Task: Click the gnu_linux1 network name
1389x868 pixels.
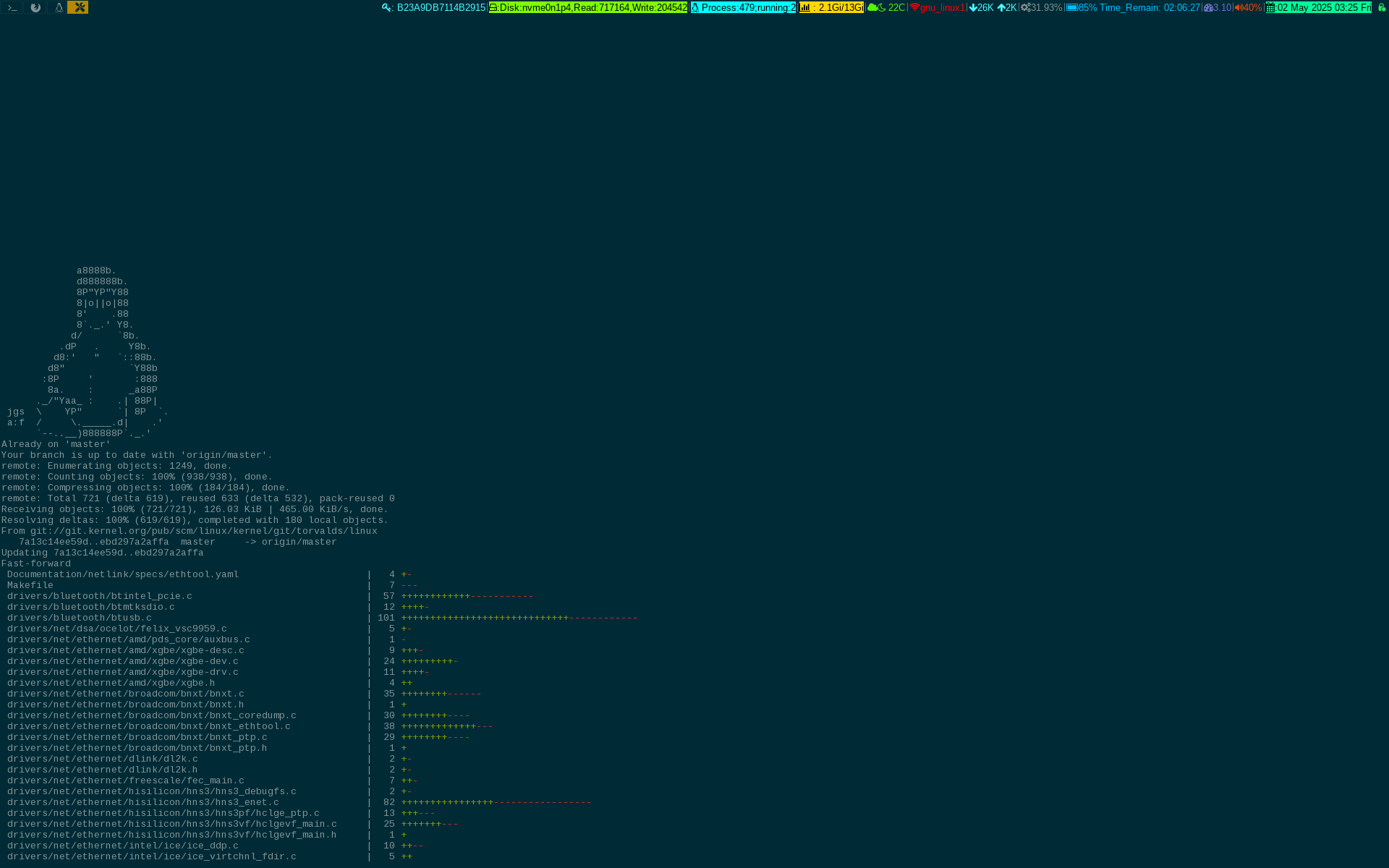Action: pyautogui.click(x=943, y=7)
